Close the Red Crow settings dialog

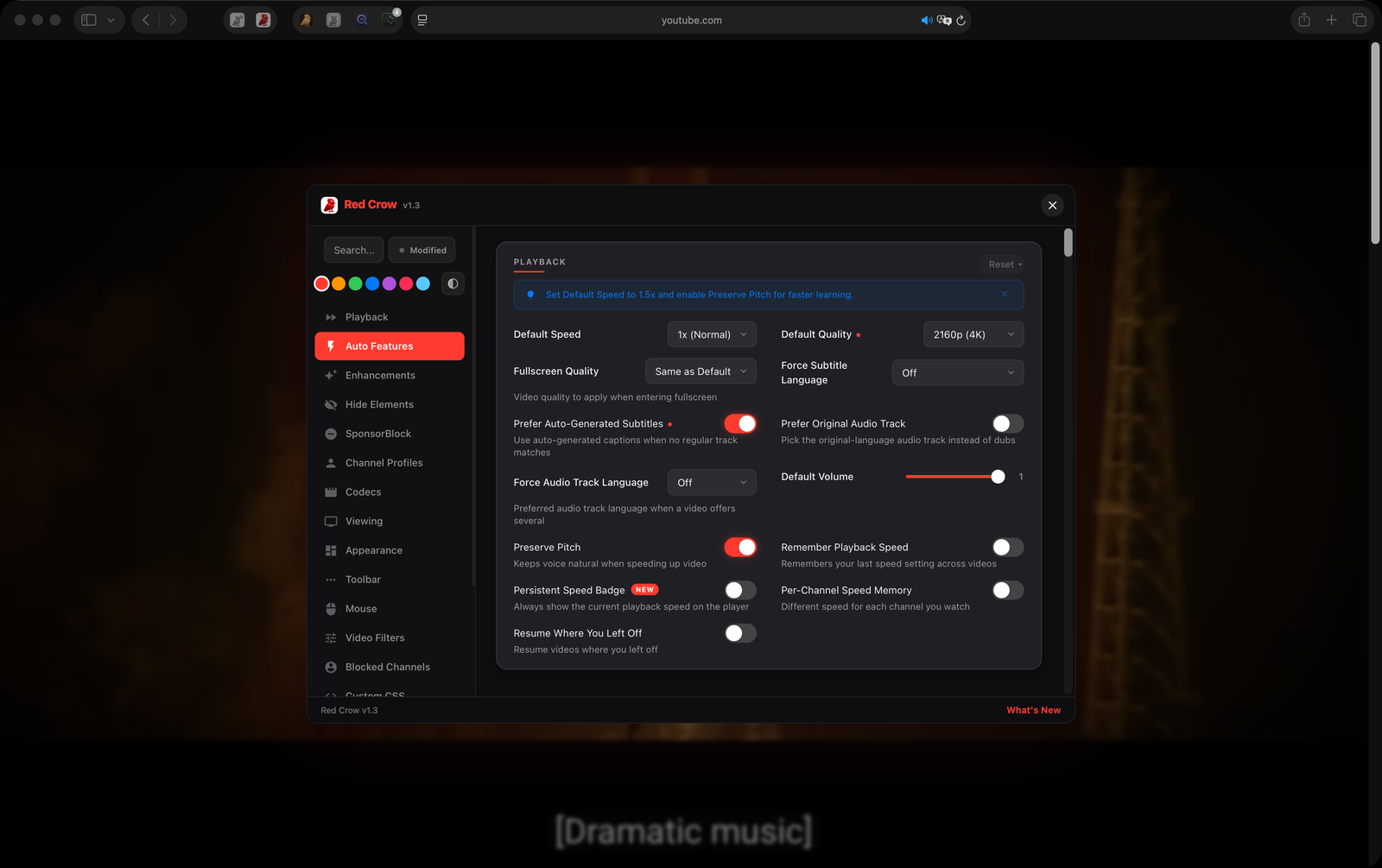(x=1052, y=205)
